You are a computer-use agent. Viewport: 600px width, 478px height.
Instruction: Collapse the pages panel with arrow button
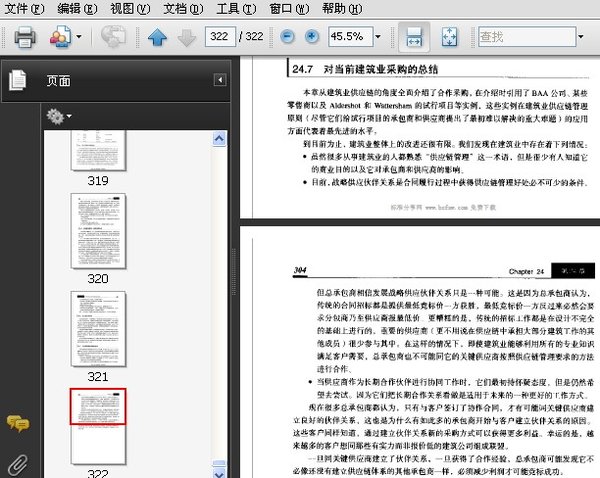point(220,80)
